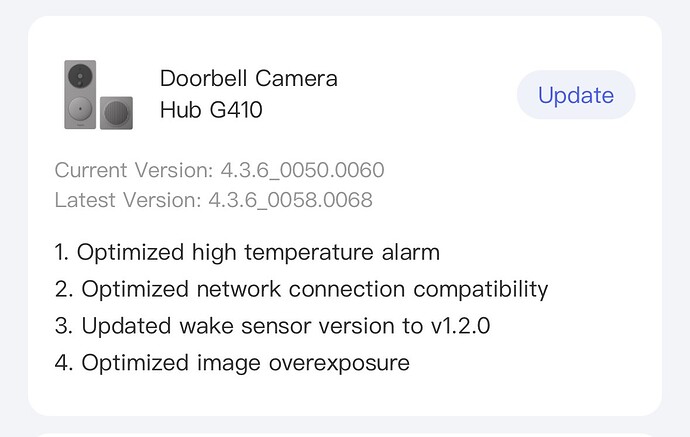Viewport: 690px width, 437px height.
Task: Tap the number 4 list marker
Action: (64, 363)
